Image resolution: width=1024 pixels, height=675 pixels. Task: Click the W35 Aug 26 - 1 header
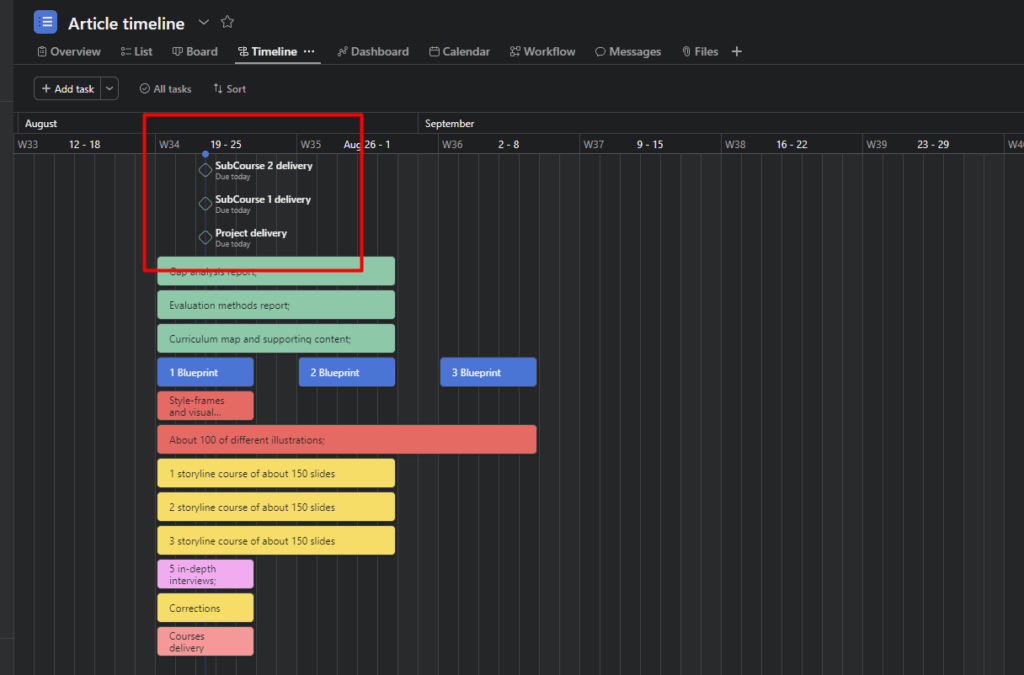[367, 144]
